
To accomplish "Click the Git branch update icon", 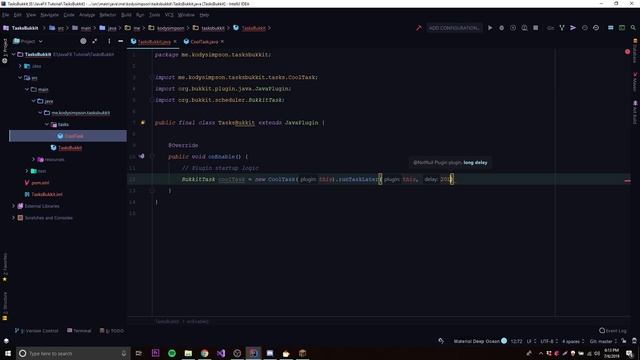I will click(x=562, y=28).
